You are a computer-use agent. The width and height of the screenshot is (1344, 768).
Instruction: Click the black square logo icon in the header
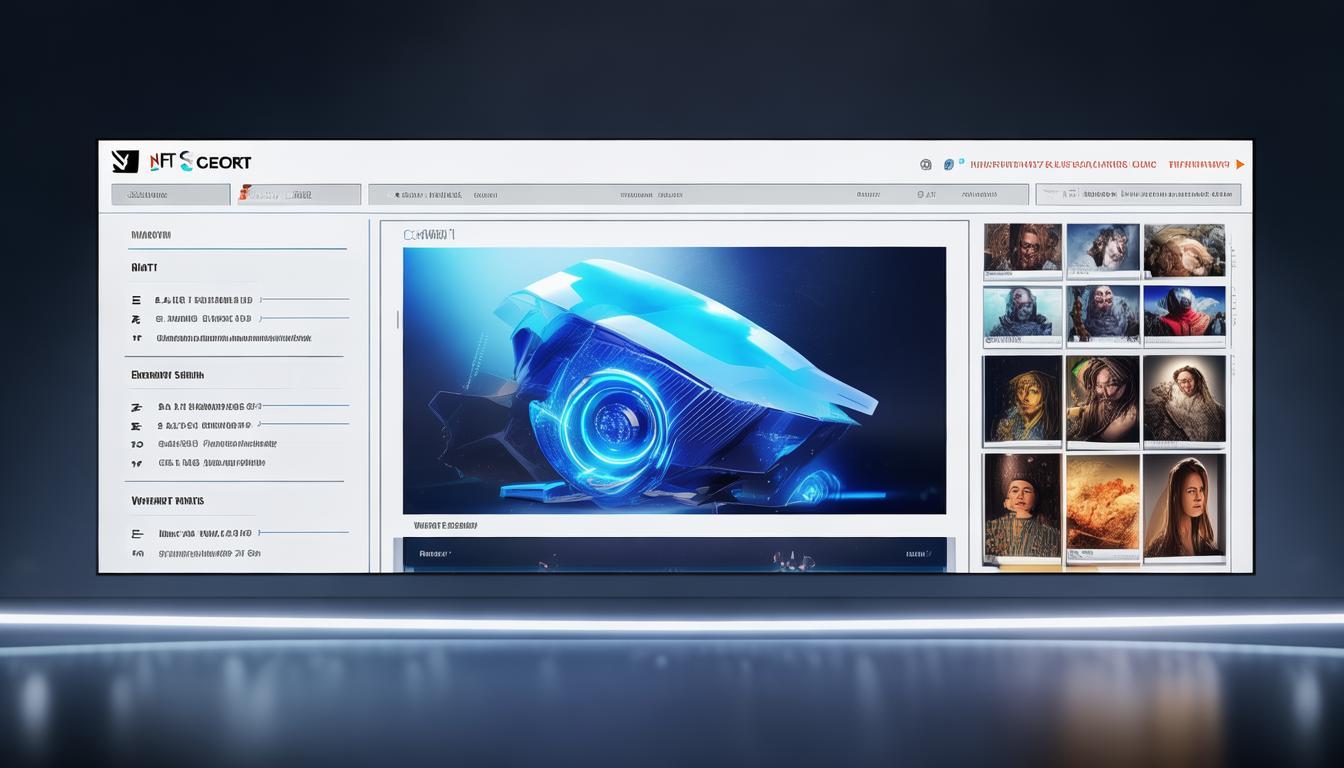125,161
